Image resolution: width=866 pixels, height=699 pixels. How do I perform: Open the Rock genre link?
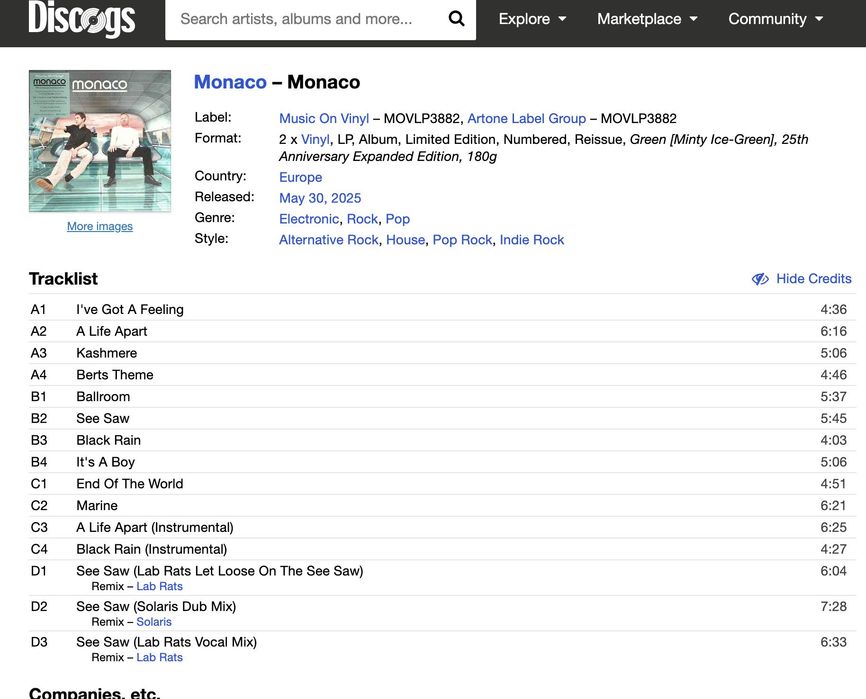pos(362,219)
